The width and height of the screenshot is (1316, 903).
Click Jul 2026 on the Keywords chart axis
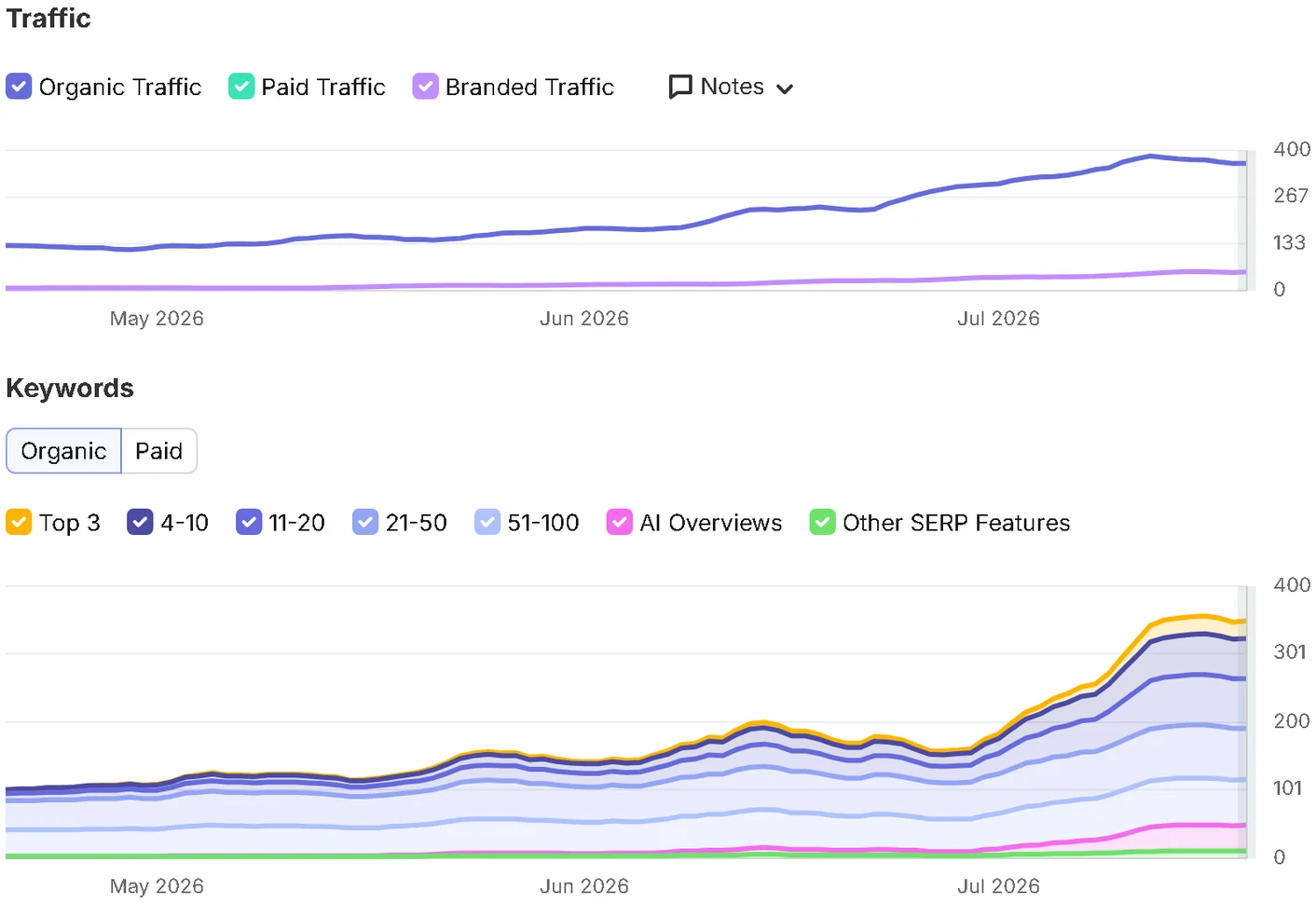point(998,886)
